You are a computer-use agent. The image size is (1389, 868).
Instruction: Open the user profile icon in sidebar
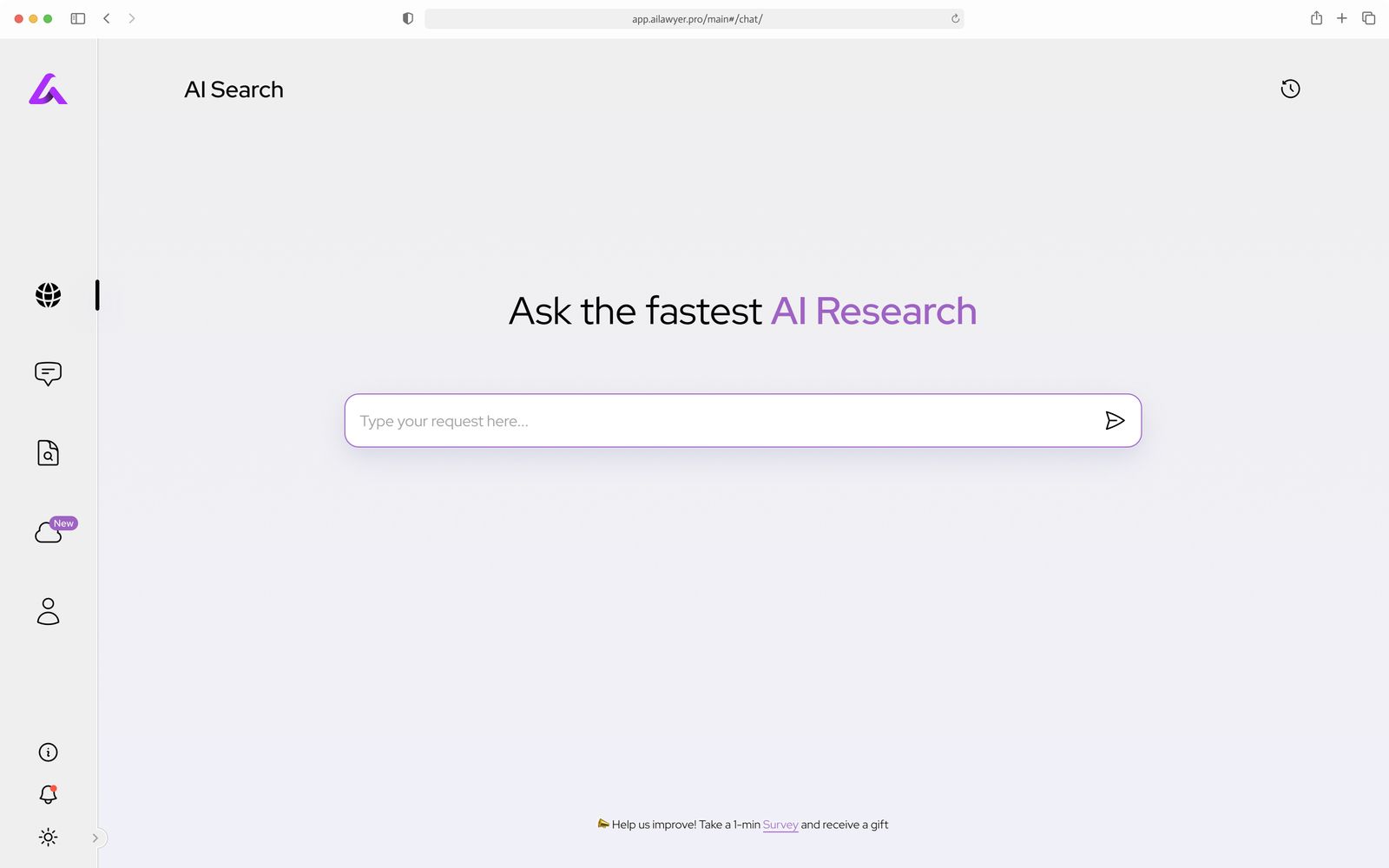[48, 611]
